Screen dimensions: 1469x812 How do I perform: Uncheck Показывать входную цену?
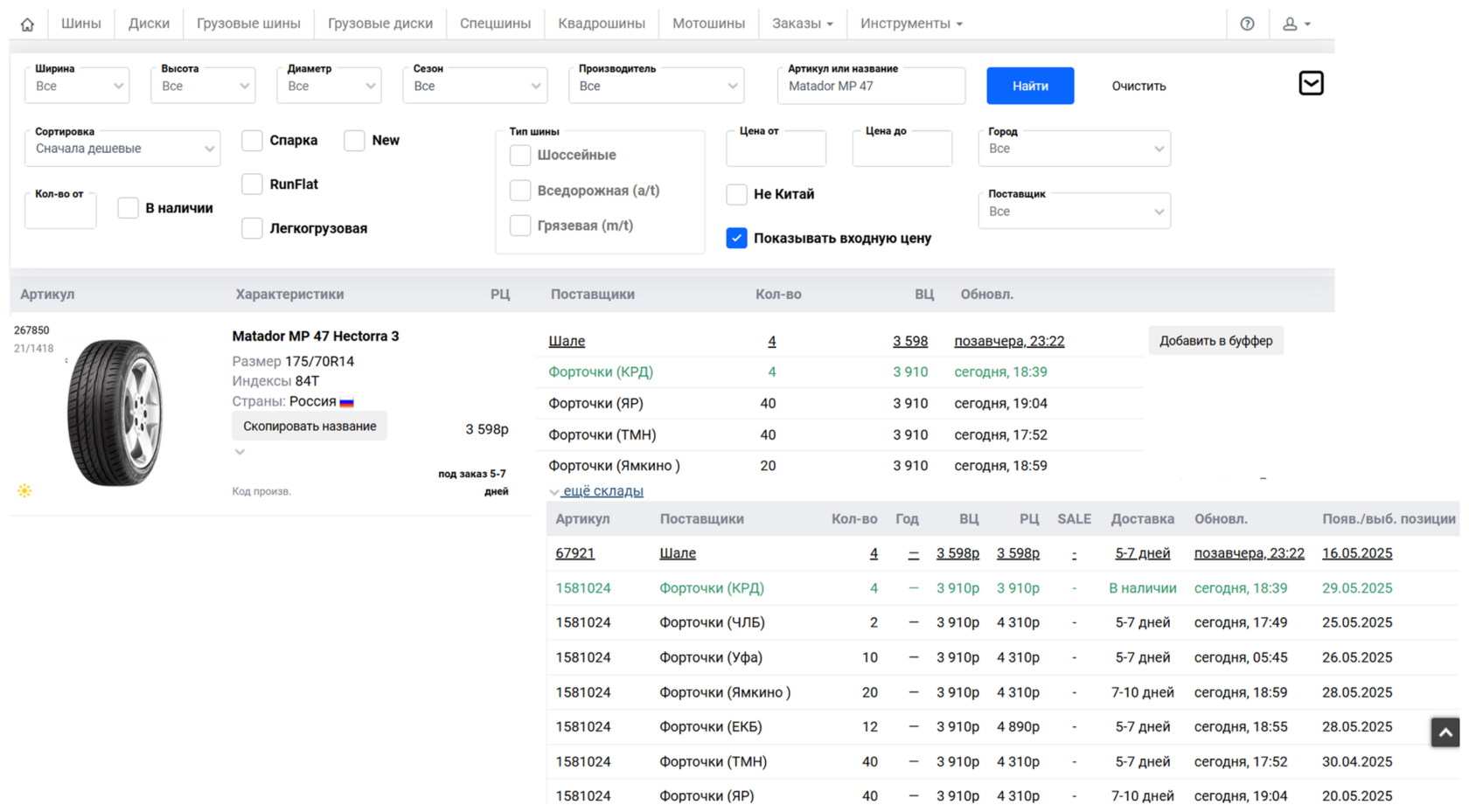[736, 238]
